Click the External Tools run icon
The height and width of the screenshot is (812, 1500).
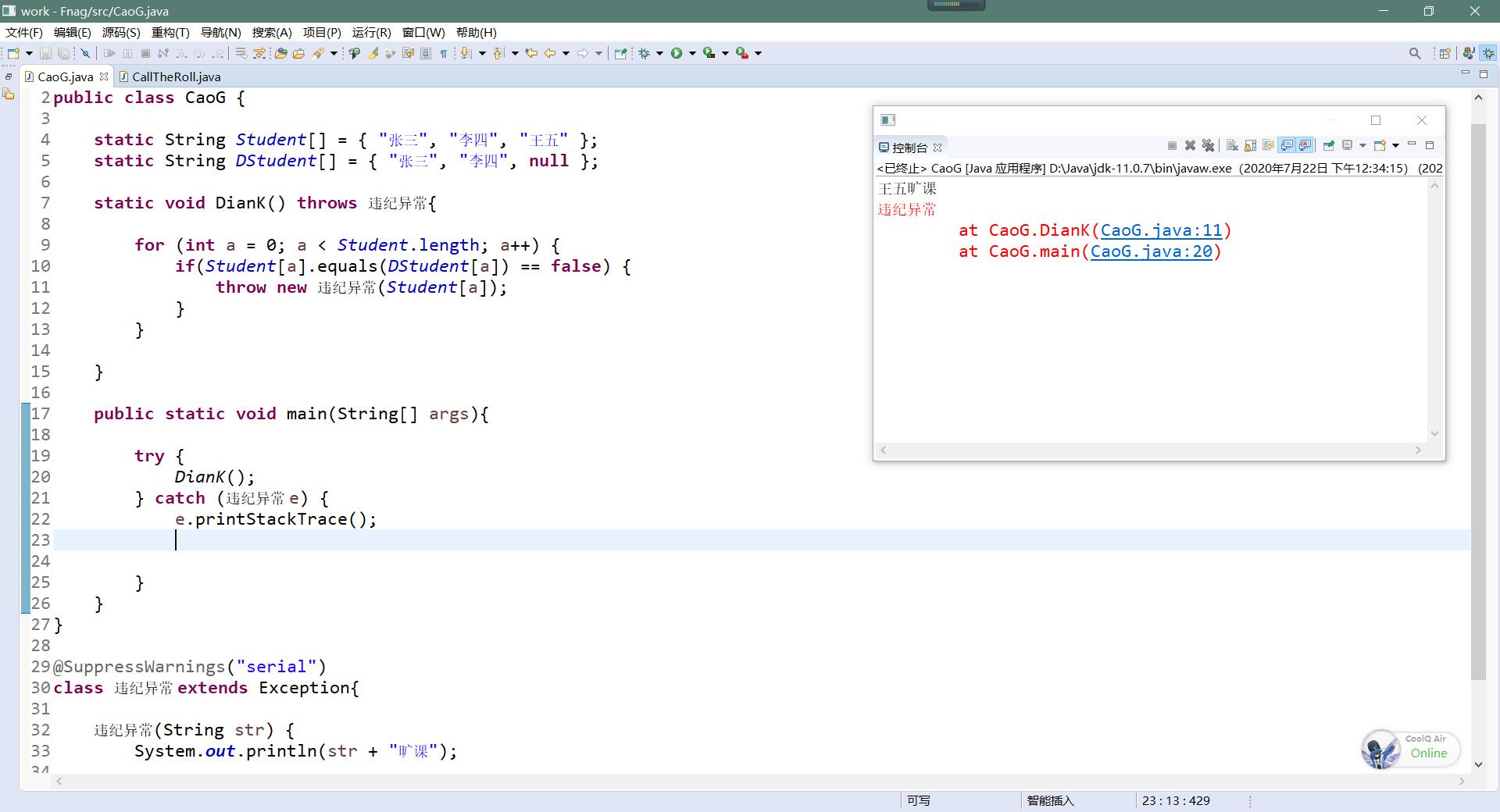(x=742, y=53)
